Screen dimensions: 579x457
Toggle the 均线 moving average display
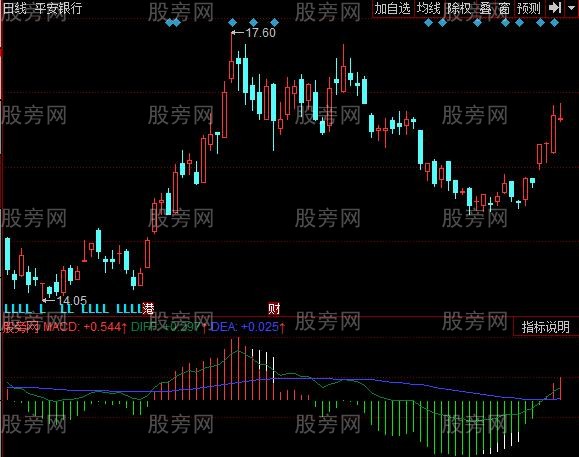pyautogui.click(x=429, y=8)
